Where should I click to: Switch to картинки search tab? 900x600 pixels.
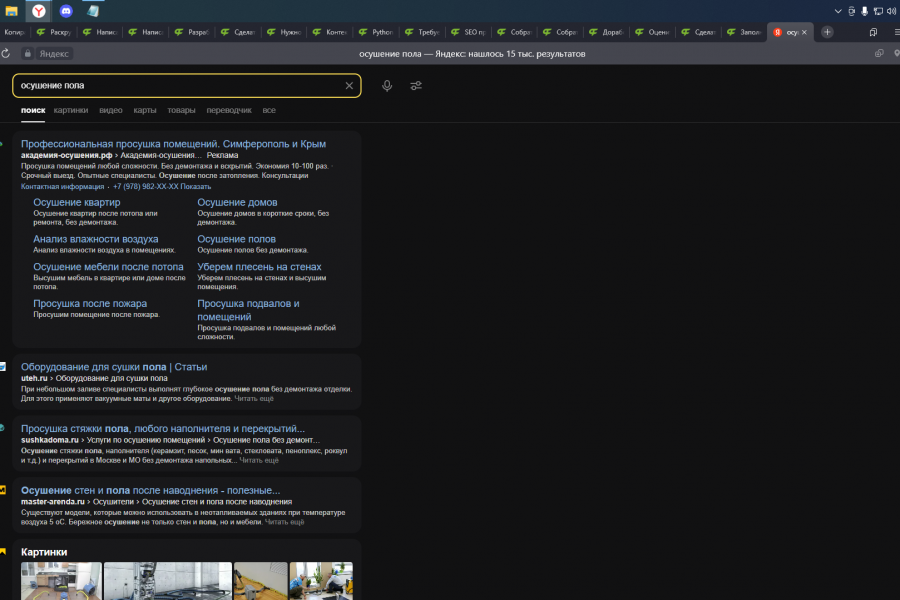(x=71, y=110)
